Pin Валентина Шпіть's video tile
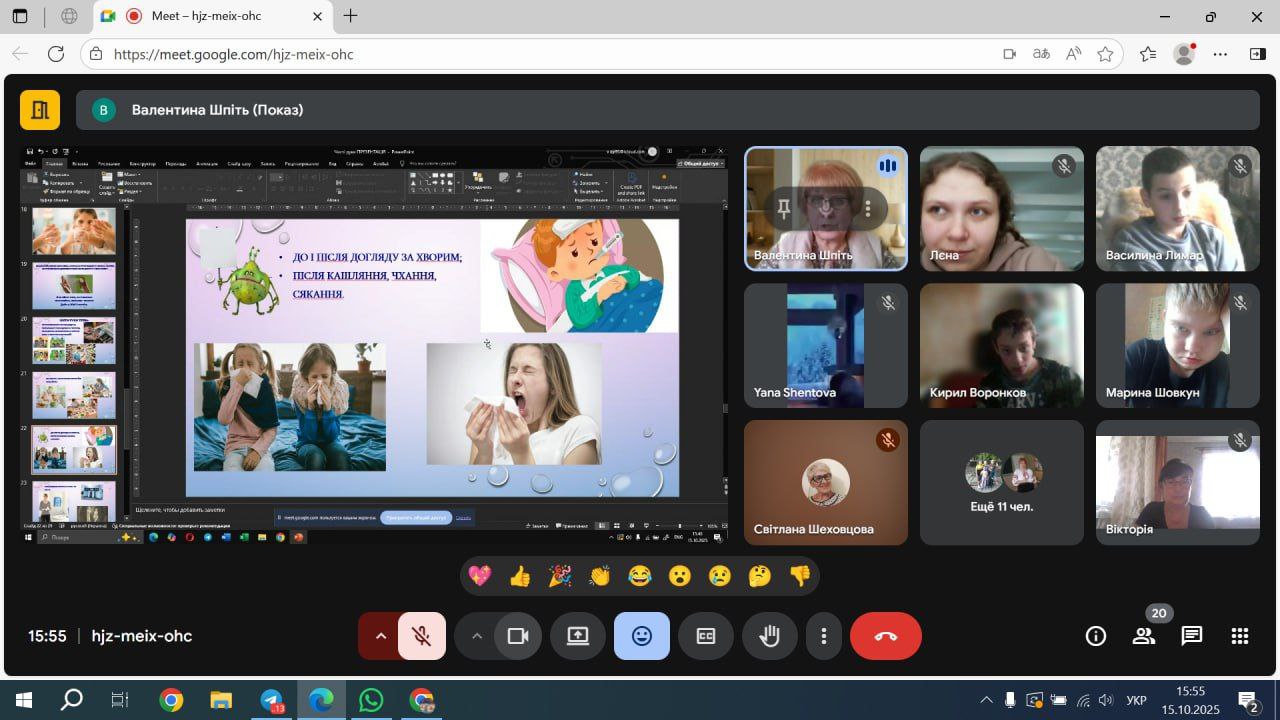The height and width of the screenshot is (720, 1280). (784, 208)
